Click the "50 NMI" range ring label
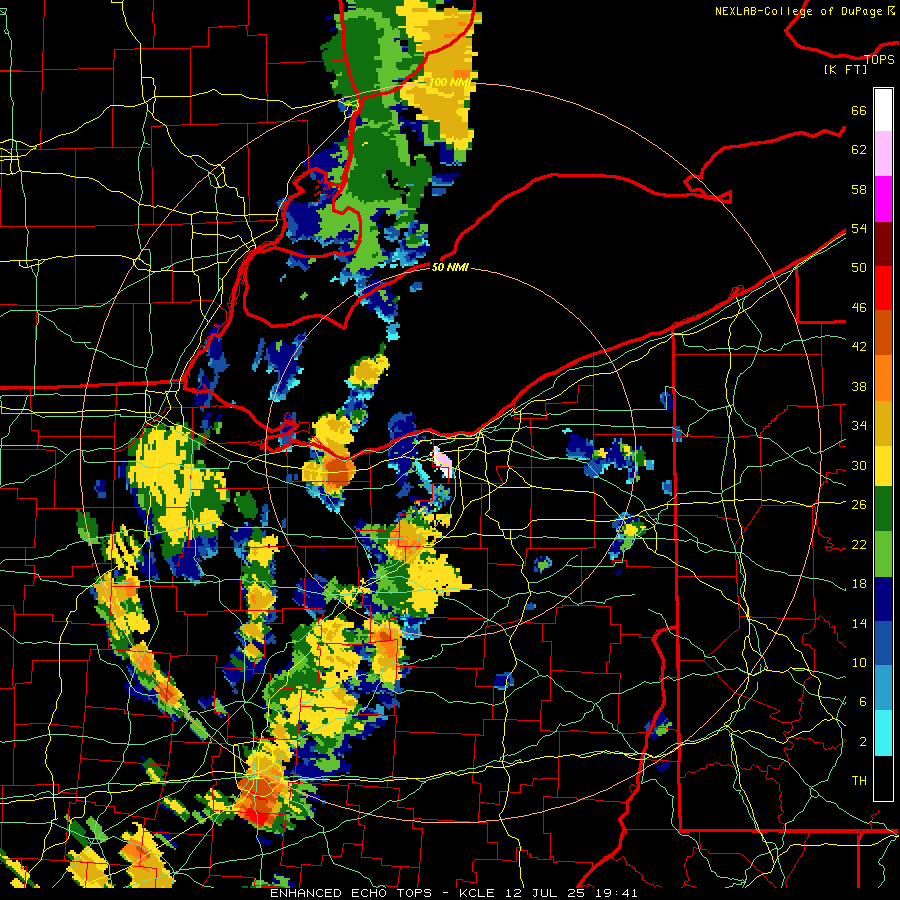 [449, 267]
